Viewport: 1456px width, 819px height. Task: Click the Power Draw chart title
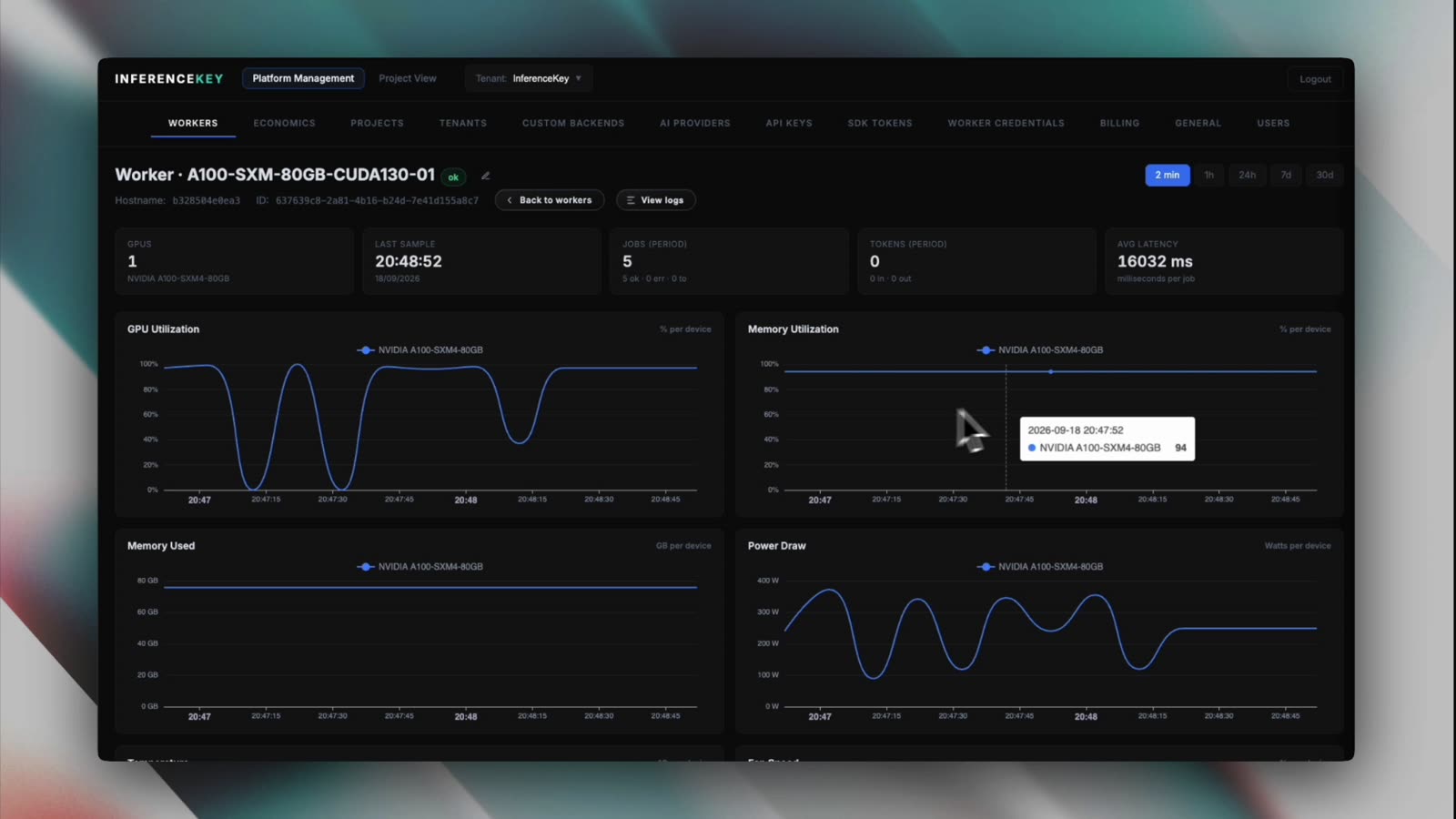coord(776,546)
